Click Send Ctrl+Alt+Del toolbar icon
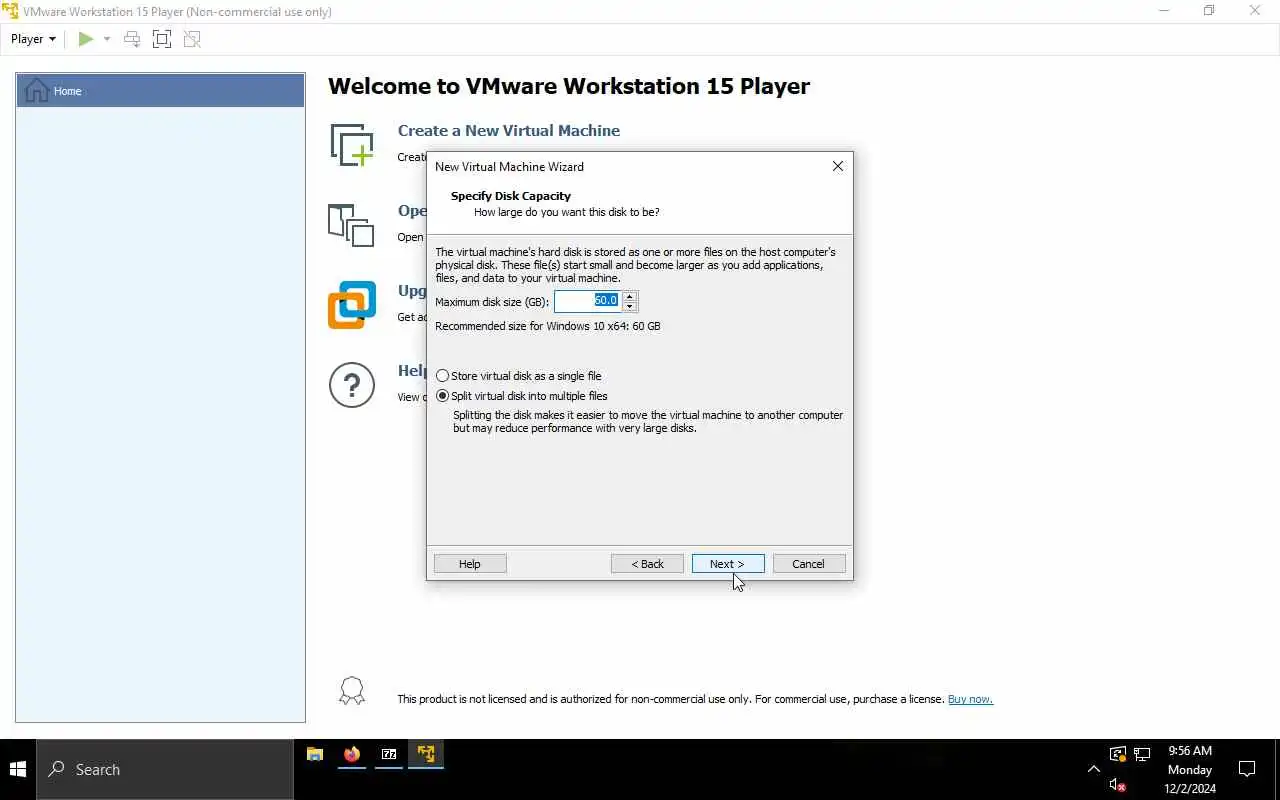 coord(132,39)
